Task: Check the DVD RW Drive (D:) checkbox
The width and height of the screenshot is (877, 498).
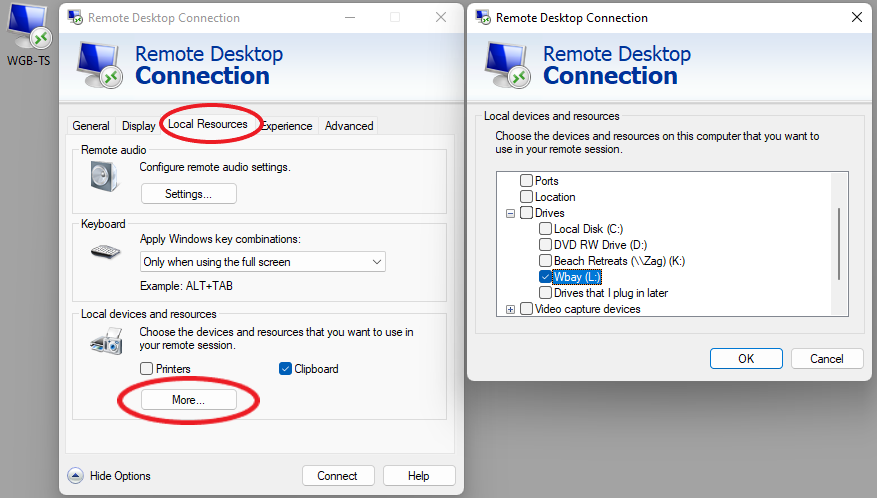Action: point(545,245)
